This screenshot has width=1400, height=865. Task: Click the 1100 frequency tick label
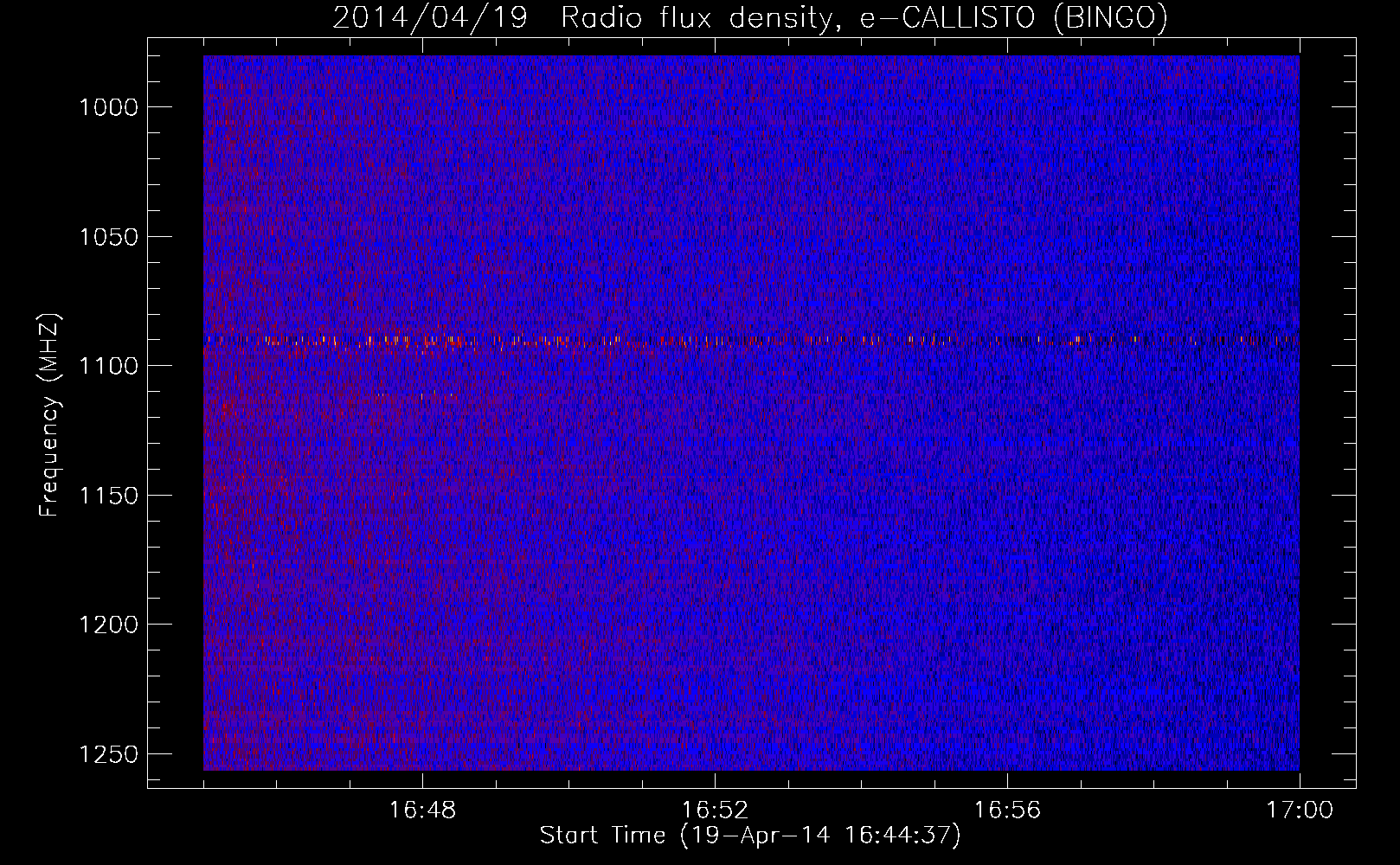click(x=108, y=366)
